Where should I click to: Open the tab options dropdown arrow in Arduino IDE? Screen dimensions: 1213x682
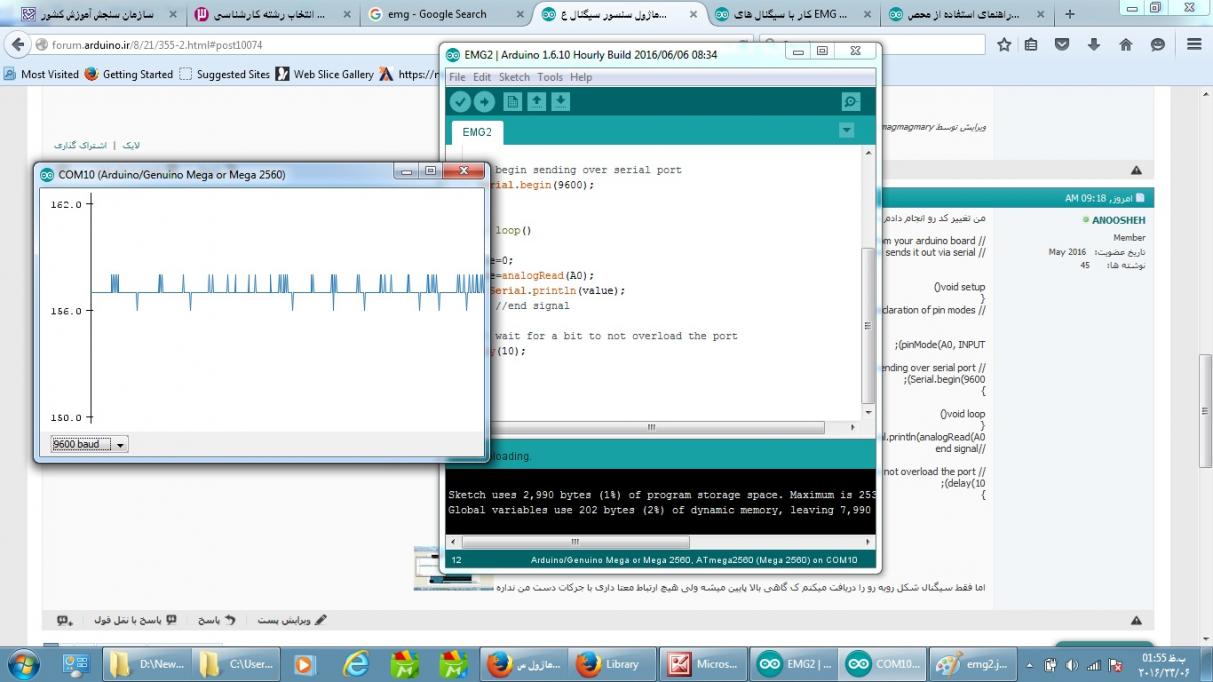click(x=847, y=130)
